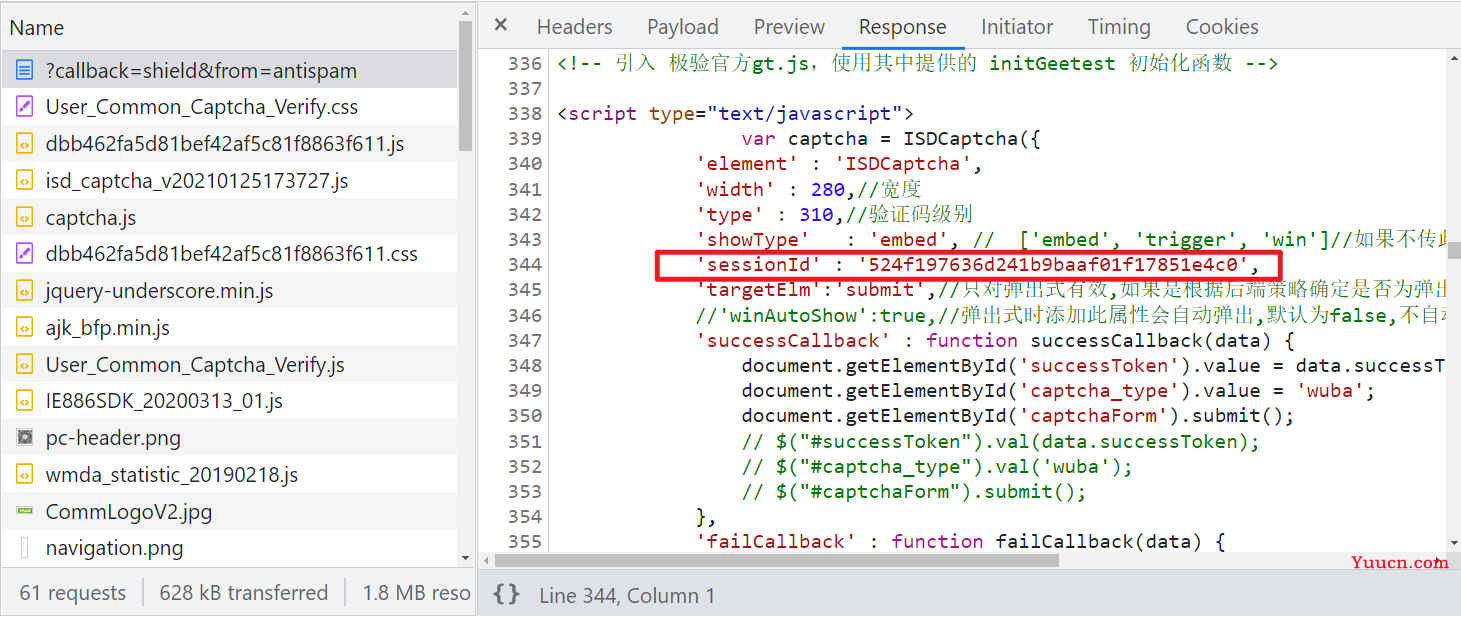1461x617 pixels.
Task: Select jquery-underscore.min.js request
Action: 229,291
